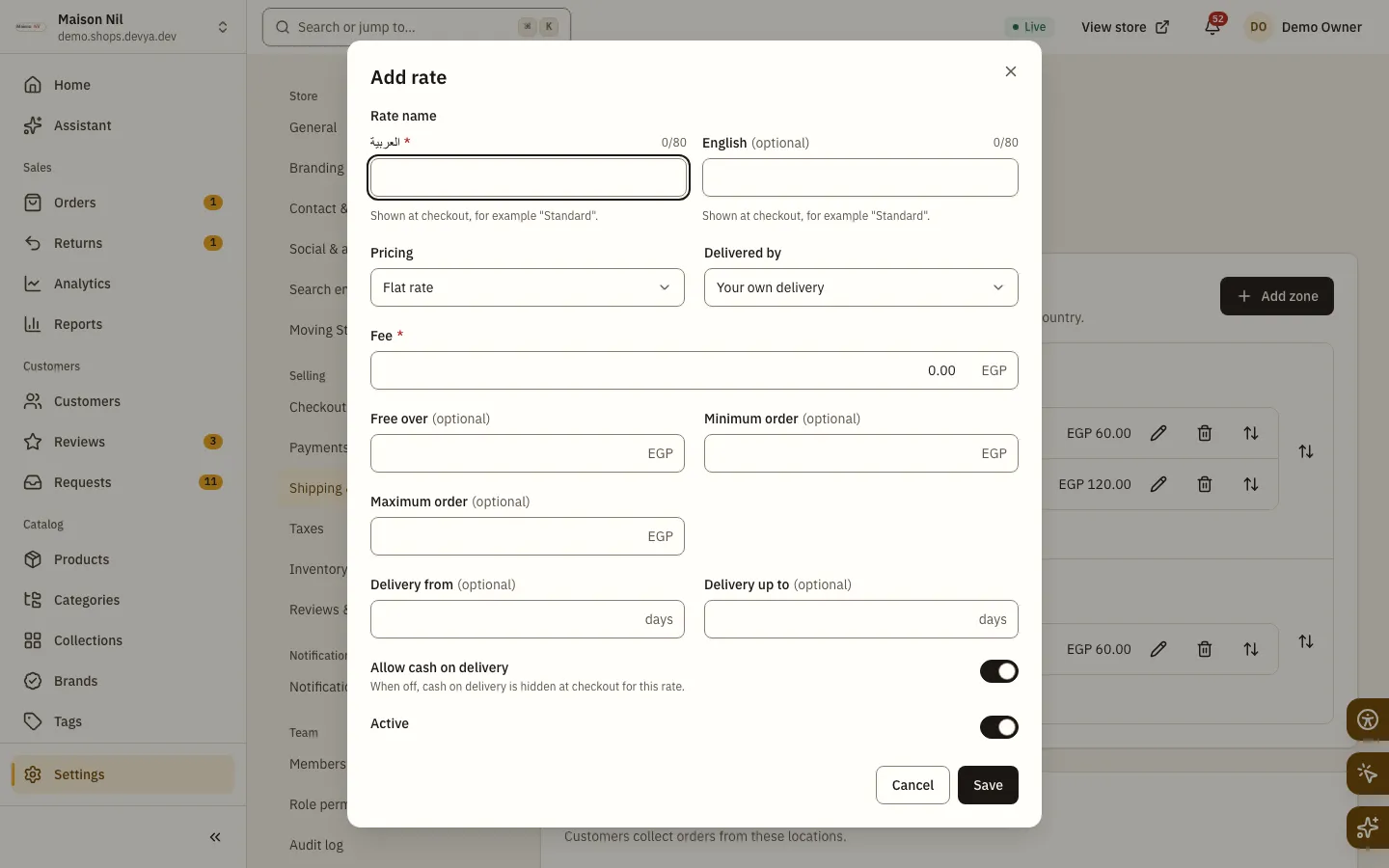1389x868 pixels.
Task: Click the Reviews star icon
Action: 33,442
